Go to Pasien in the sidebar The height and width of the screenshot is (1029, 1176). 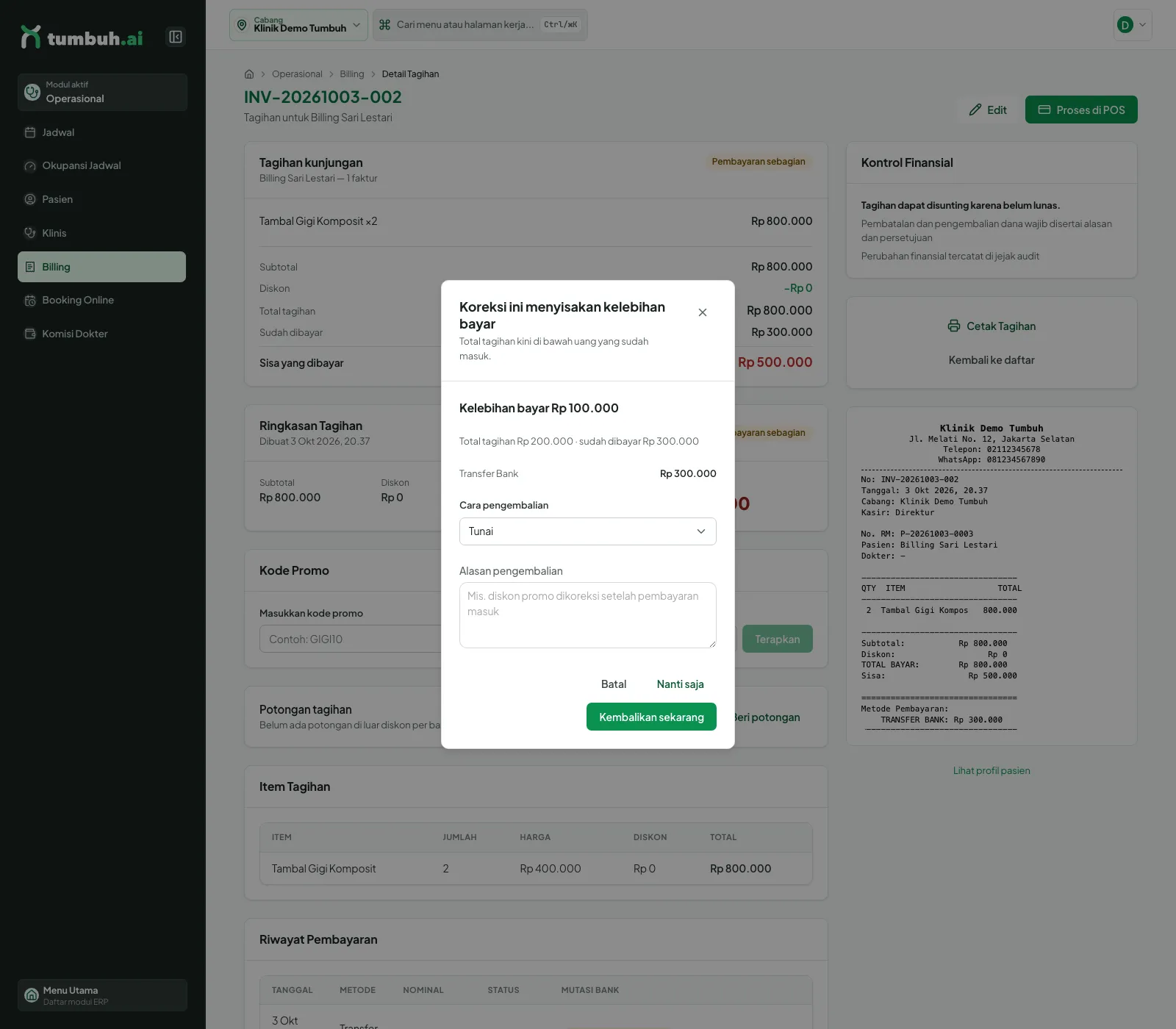[x=101, y=199]
